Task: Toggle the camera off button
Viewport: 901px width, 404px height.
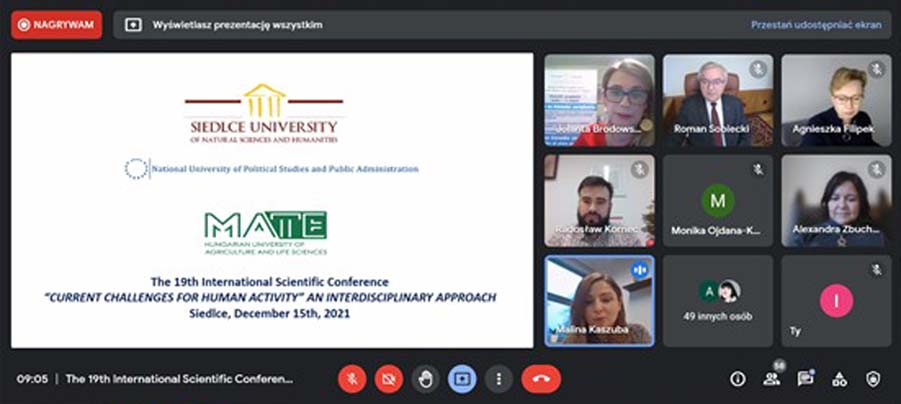Action: point(388,379)
